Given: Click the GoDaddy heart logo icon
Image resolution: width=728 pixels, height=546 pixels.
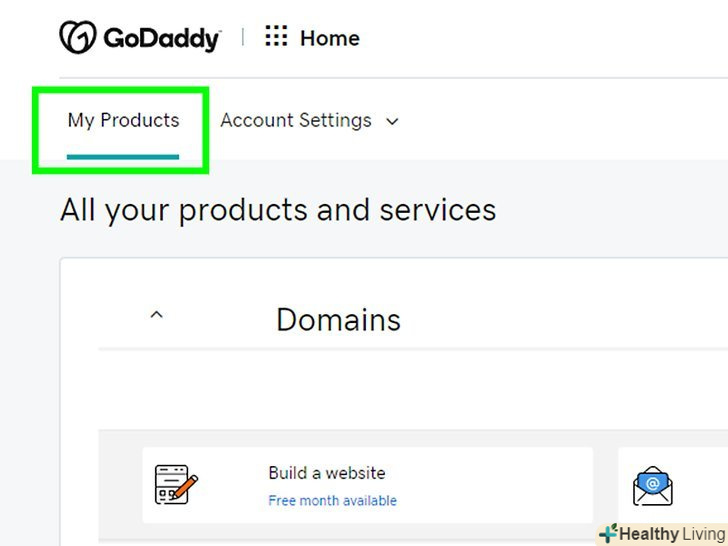Looking at the screenshot, I should [x=78, y=38].
